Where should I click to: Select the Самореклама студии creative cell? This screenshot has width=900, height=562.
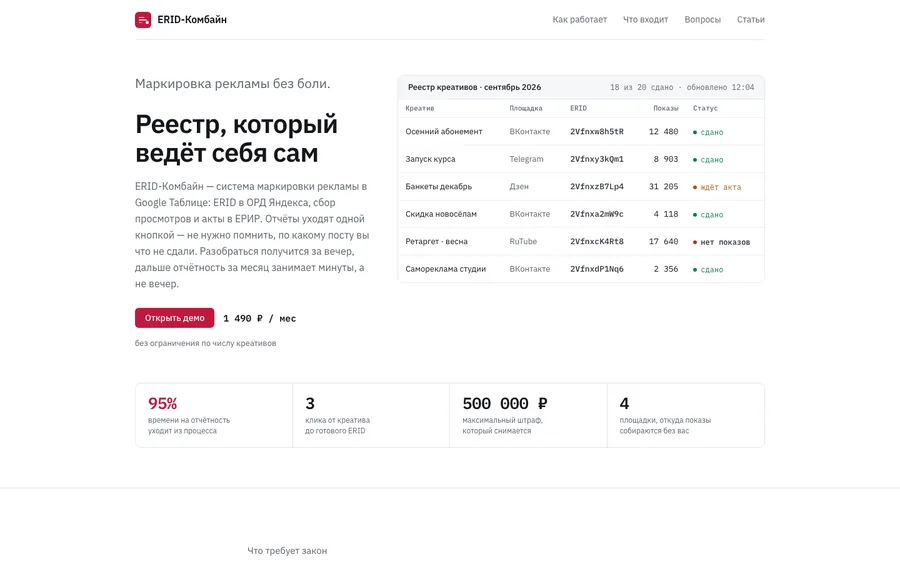[445, 269]
